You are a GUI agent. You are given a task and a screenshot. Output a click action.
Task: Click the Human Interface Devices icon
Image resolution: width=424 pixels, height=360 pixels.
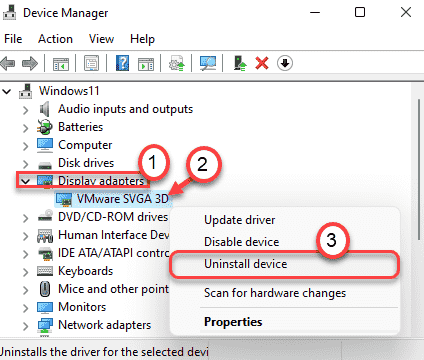pos(45,235)
